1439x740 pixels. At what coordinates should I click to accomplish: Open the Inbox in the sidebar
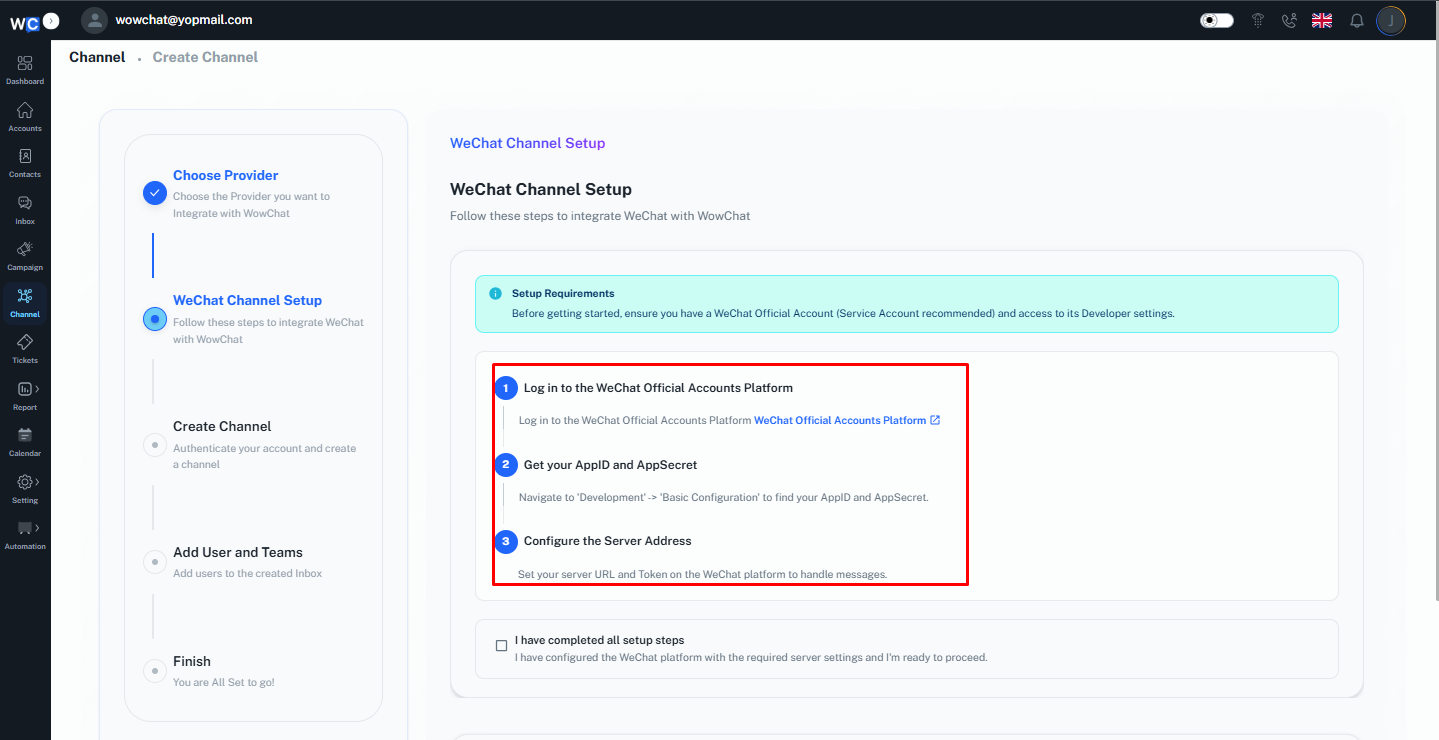pos(25,210)
